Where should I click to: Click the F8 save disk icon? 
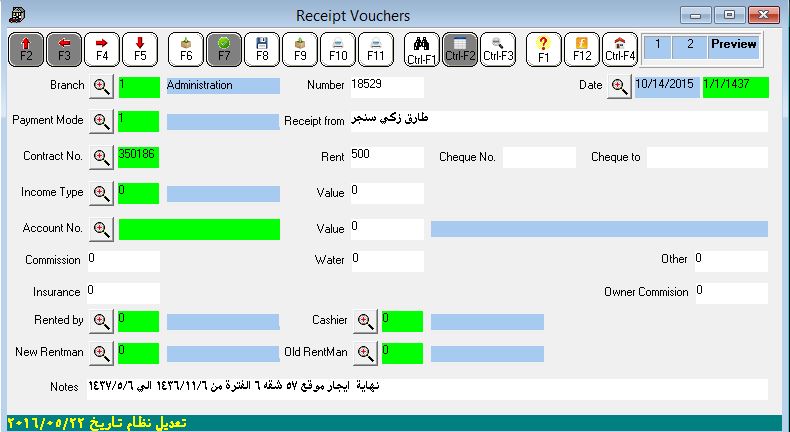tap(262, 48)
